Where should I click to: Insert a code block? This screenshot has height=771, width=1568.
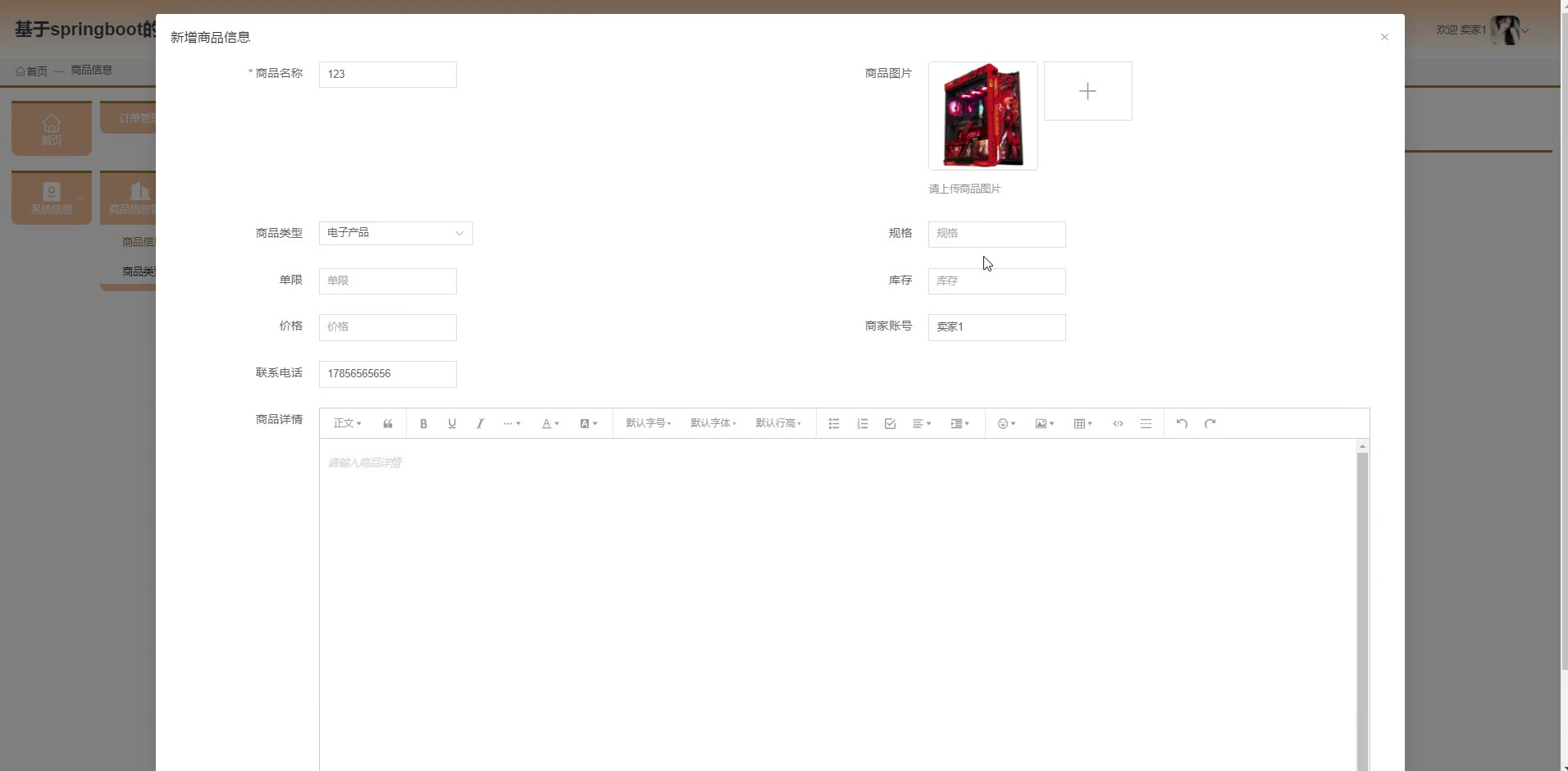(x=1118, y=424)
